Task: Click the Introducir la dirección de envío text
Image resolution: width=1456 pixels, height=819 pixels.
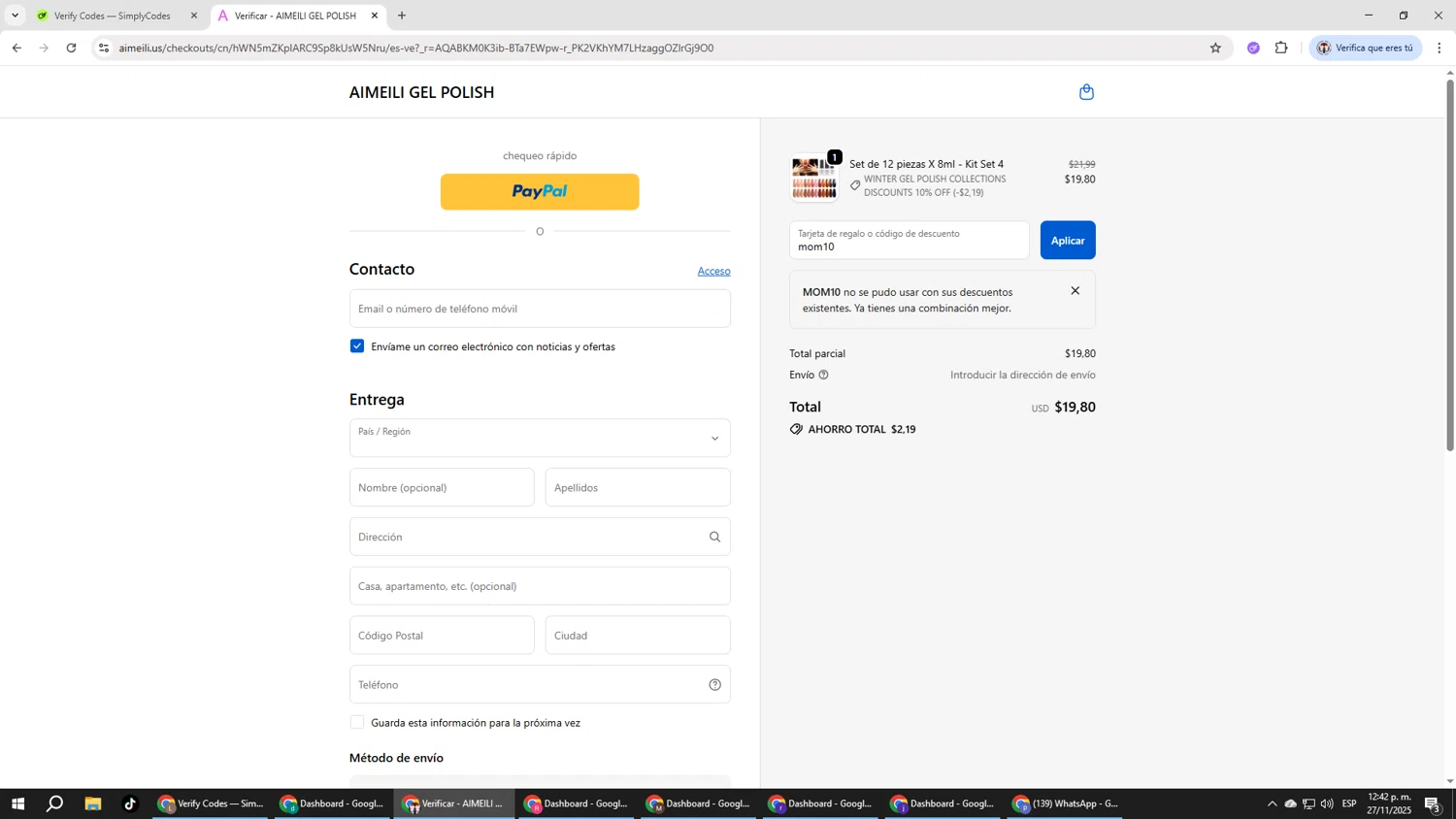Action: click(1022, 375)
